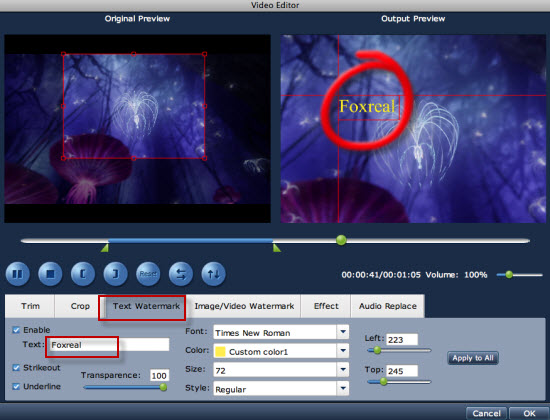The height and width of the screenshot is (420, 550).
Task: Click the green playhead knob on the timeline
Action: click(x=341, y=240)
